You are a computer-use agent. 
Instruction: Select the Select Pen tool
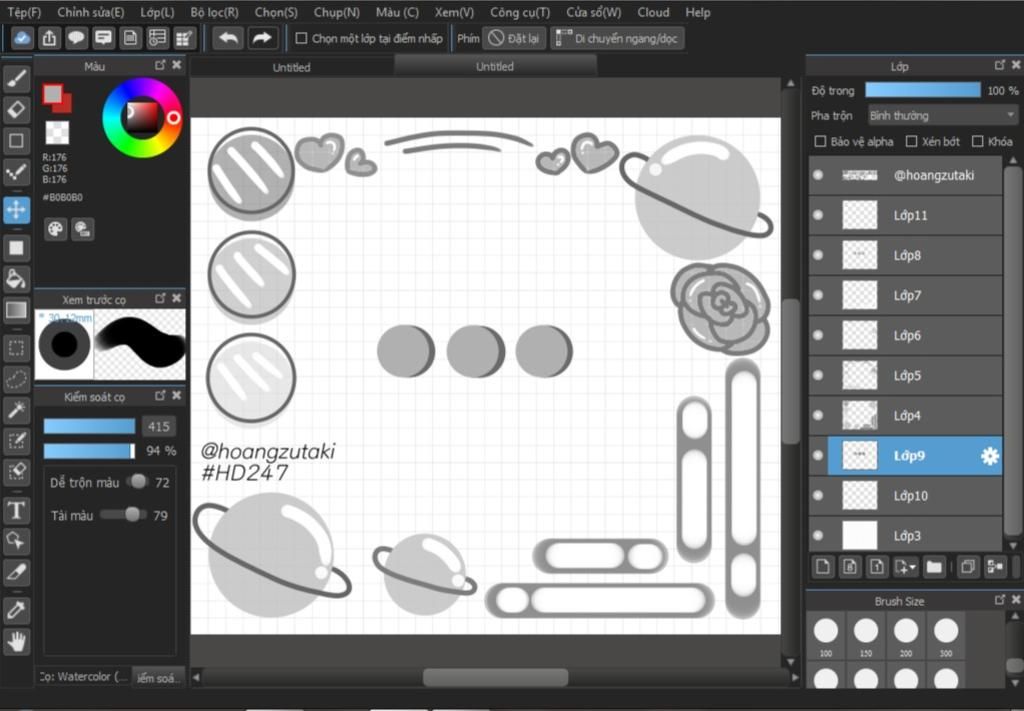(16, 441)
